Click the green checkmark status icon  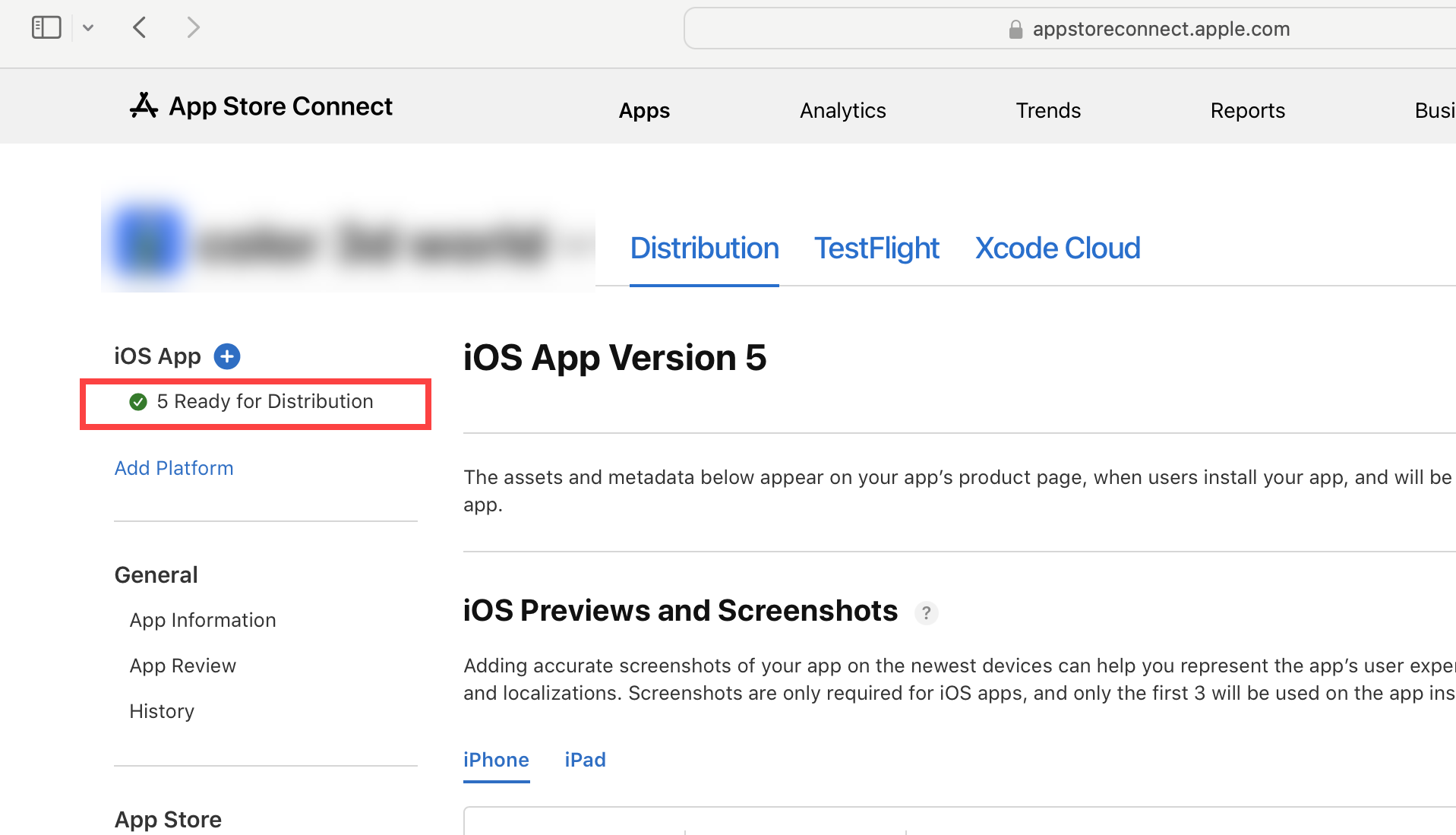click(x=138, y=402)
